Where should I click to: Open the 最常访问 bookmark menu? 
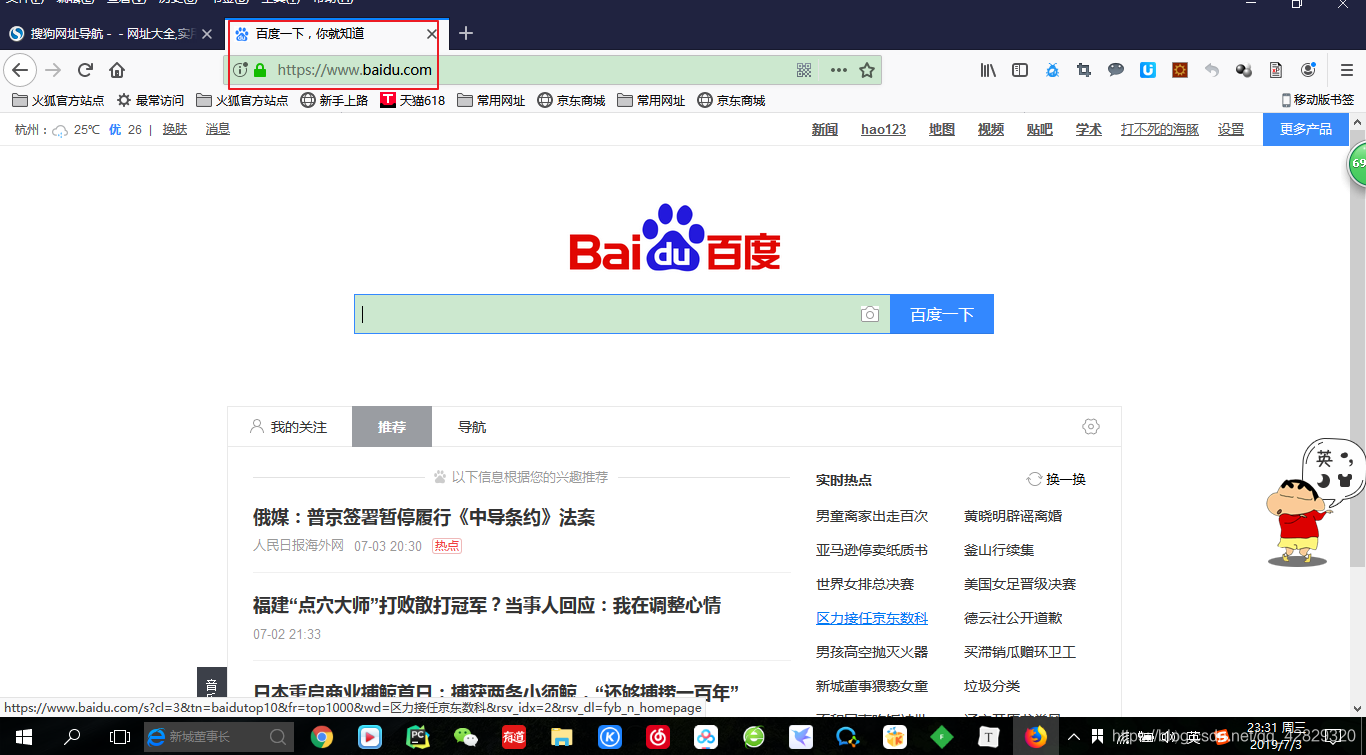click(x=150, y=100)
